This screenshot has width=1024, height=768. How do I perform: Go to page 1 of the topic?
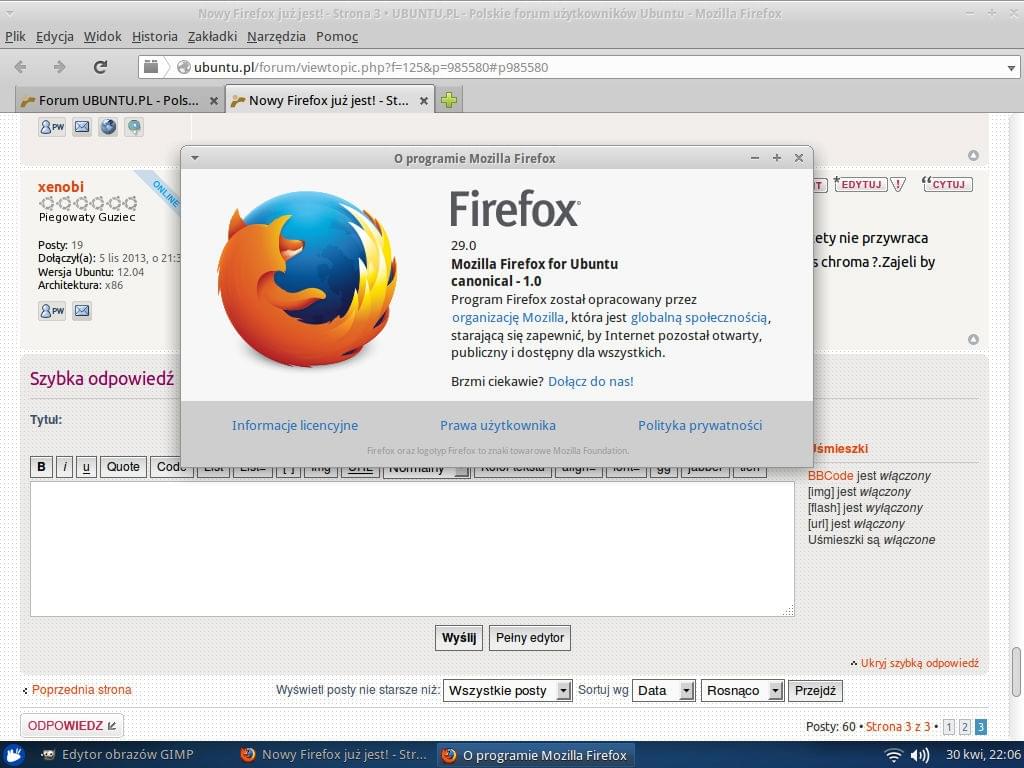click(x=949, y=726)
